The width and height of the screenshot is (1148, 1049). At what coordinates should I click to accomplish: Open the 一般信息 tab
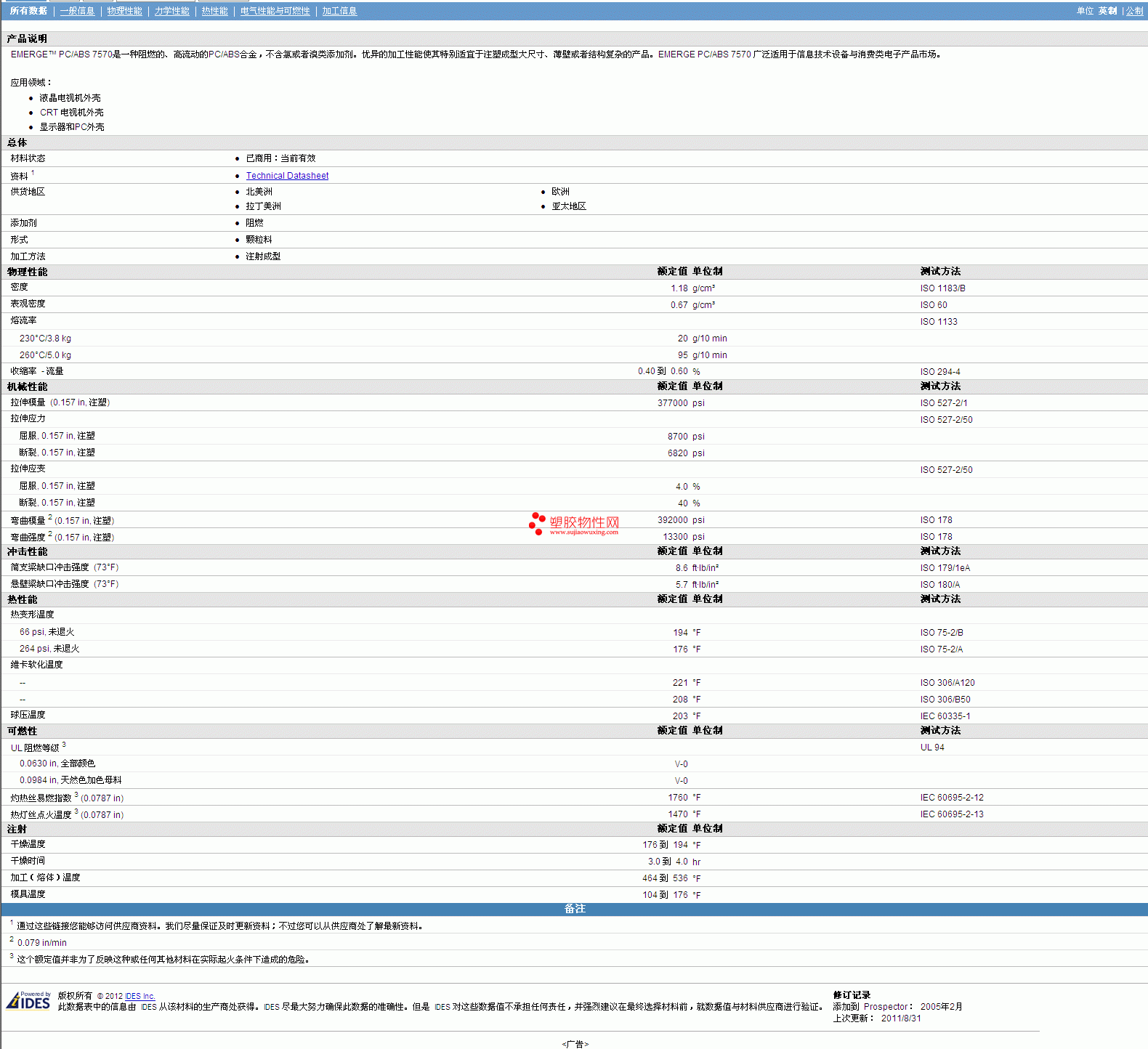[77, 11]
